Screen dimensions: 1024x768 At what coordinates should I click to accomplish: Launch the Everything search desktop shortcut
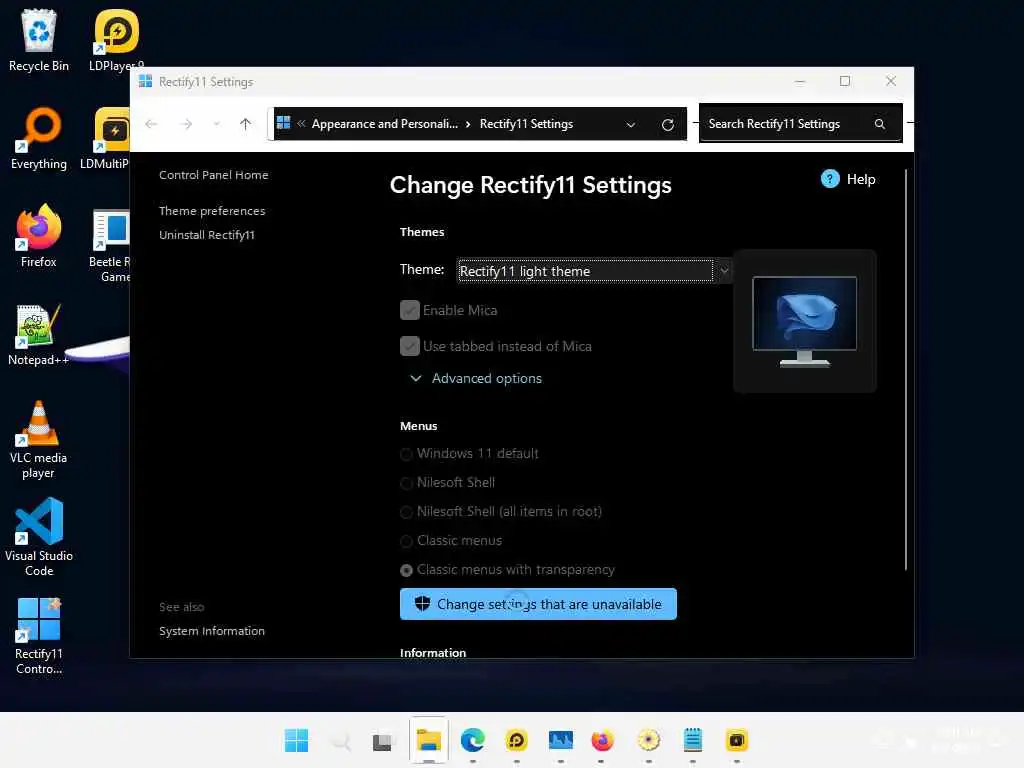[x=39, y=138]
